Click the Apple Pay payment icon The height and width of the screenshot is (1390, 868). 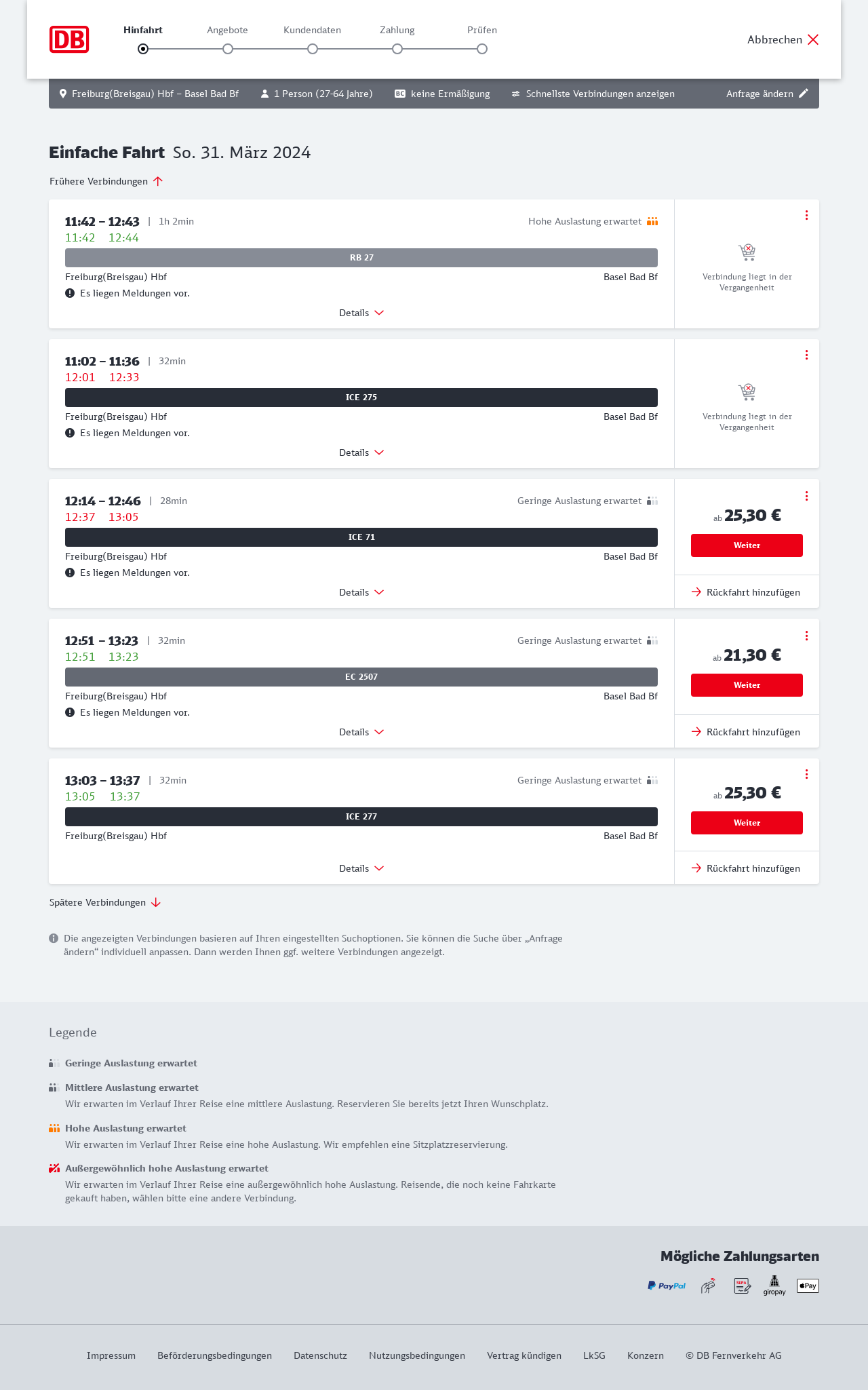808,1286
